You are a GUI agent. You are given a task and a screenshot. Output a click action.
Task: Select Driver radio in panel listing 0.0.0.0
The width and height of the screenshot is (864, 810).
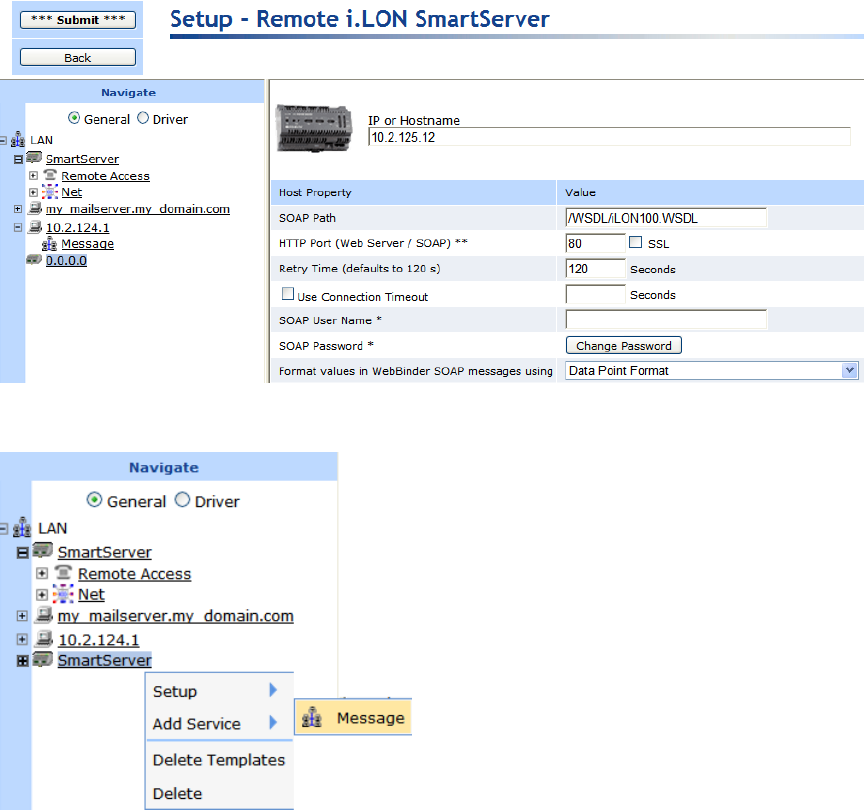(x=143, y=118)
